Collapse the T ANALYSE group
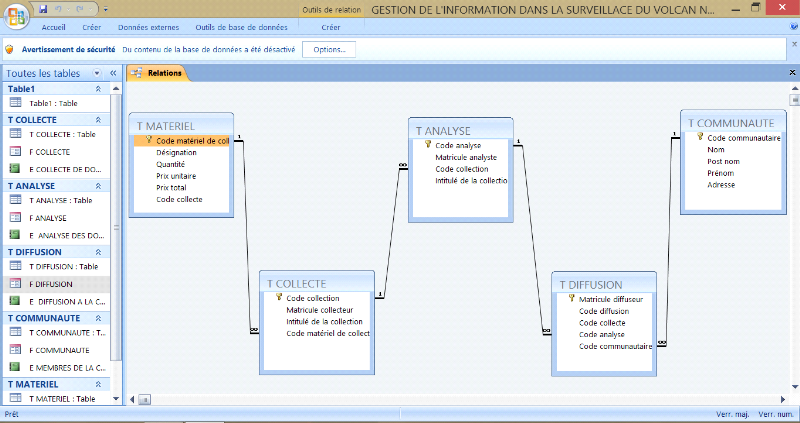This screenshot has width=800, height=423. pyautogui.click(x=97, y=186)
